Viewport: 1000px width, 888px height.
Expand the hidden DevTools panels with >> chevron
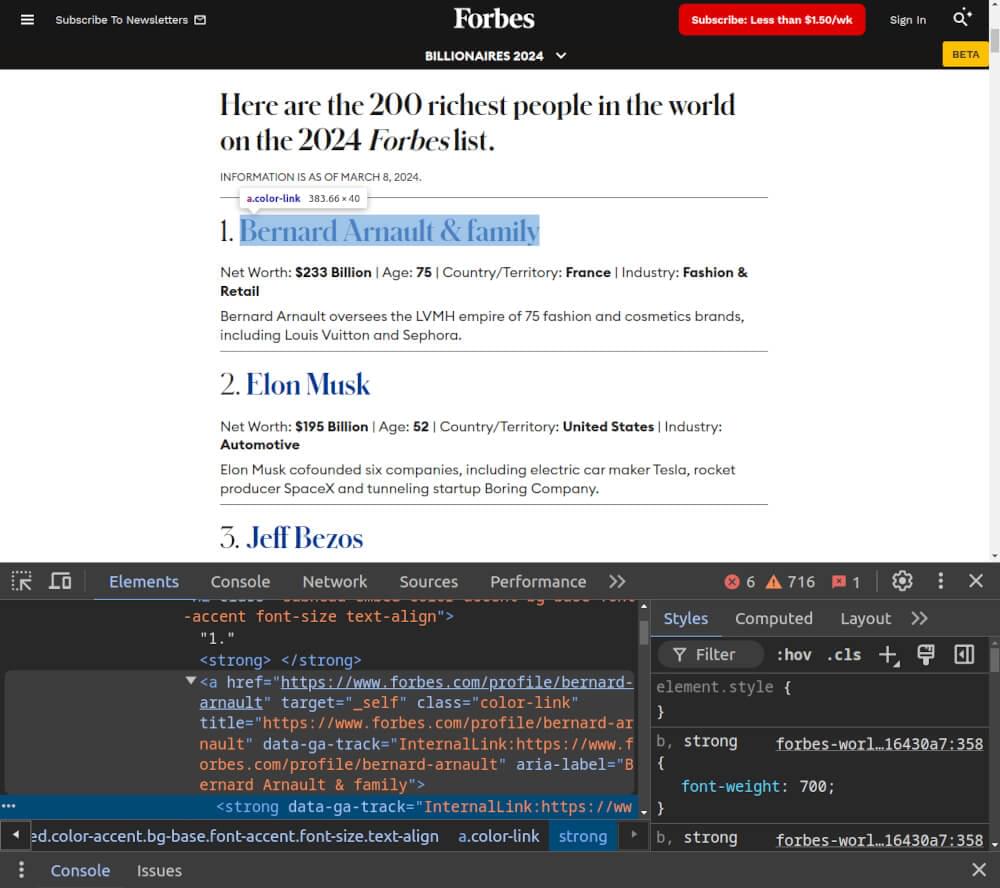(617, 581)
